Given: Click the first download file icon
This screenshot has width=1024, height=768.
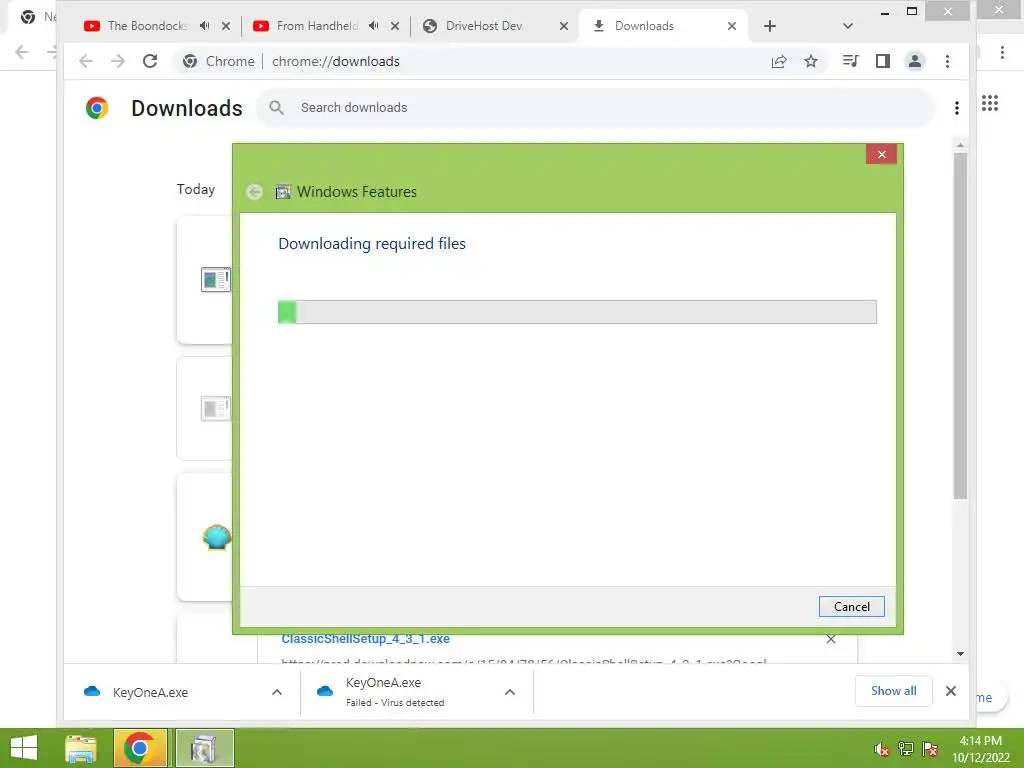Looking at the screenshot, I should (x=216, y=280).
